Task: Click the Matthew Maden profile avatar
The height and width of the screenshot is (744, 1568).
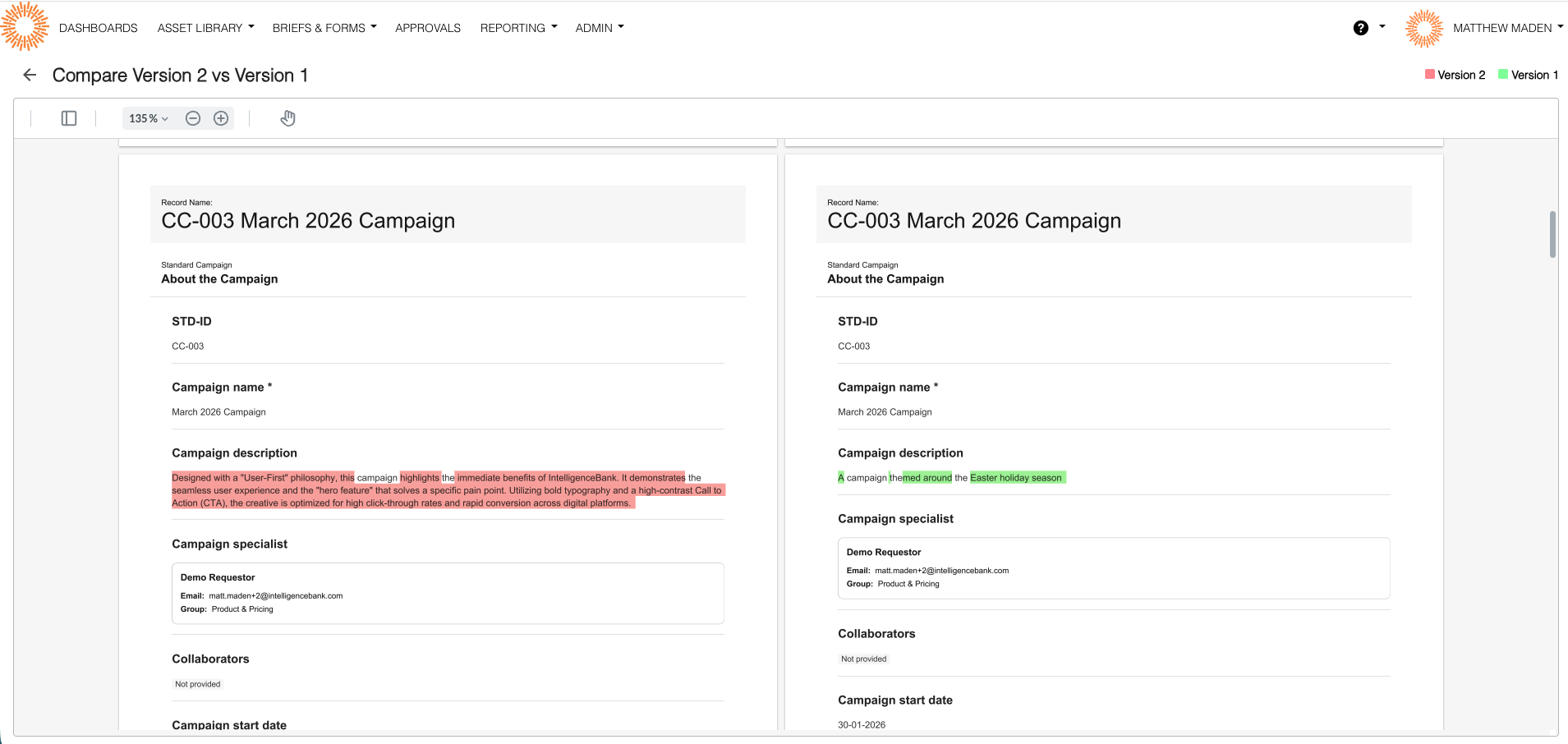Action: point(1423,28)
